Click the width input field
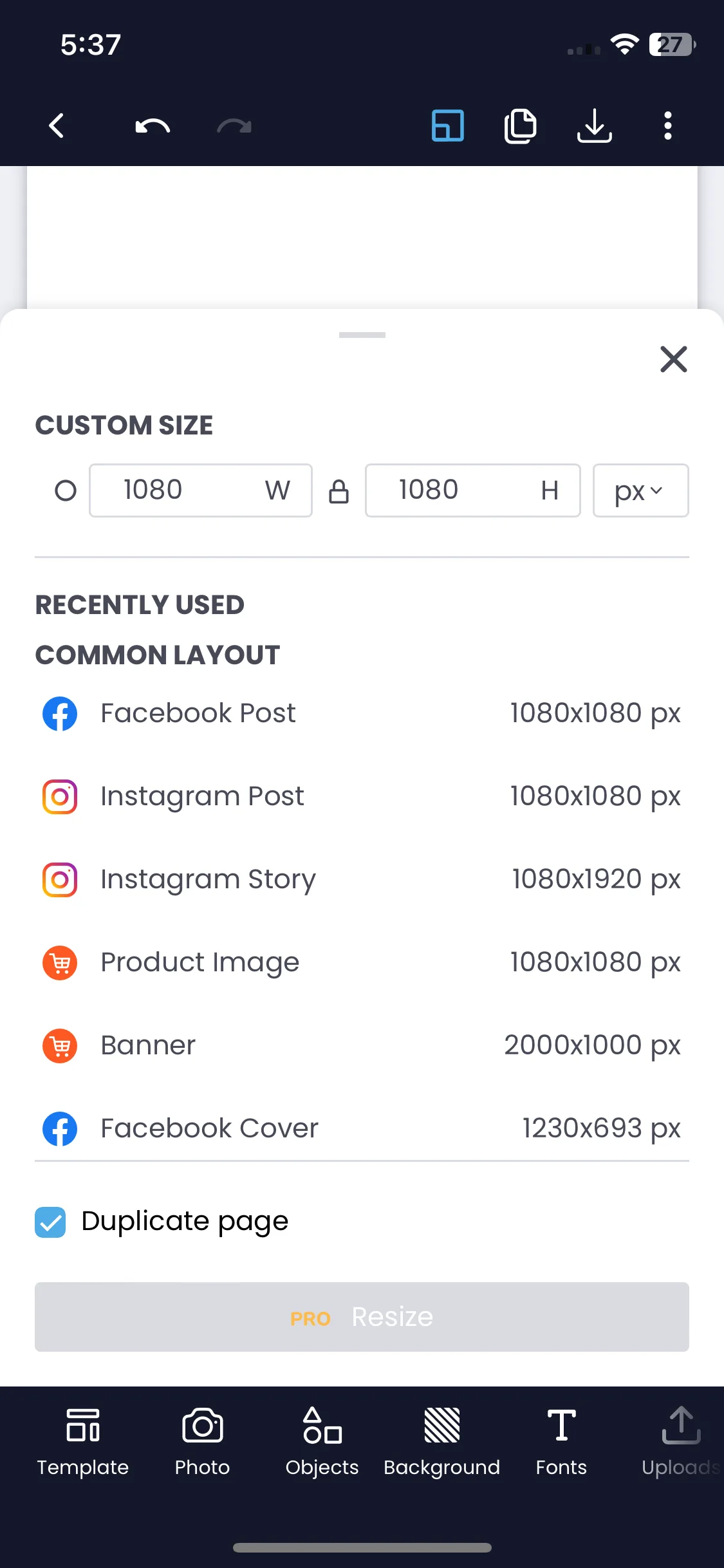The image size is (724, 1568). (x=201, y=490)
